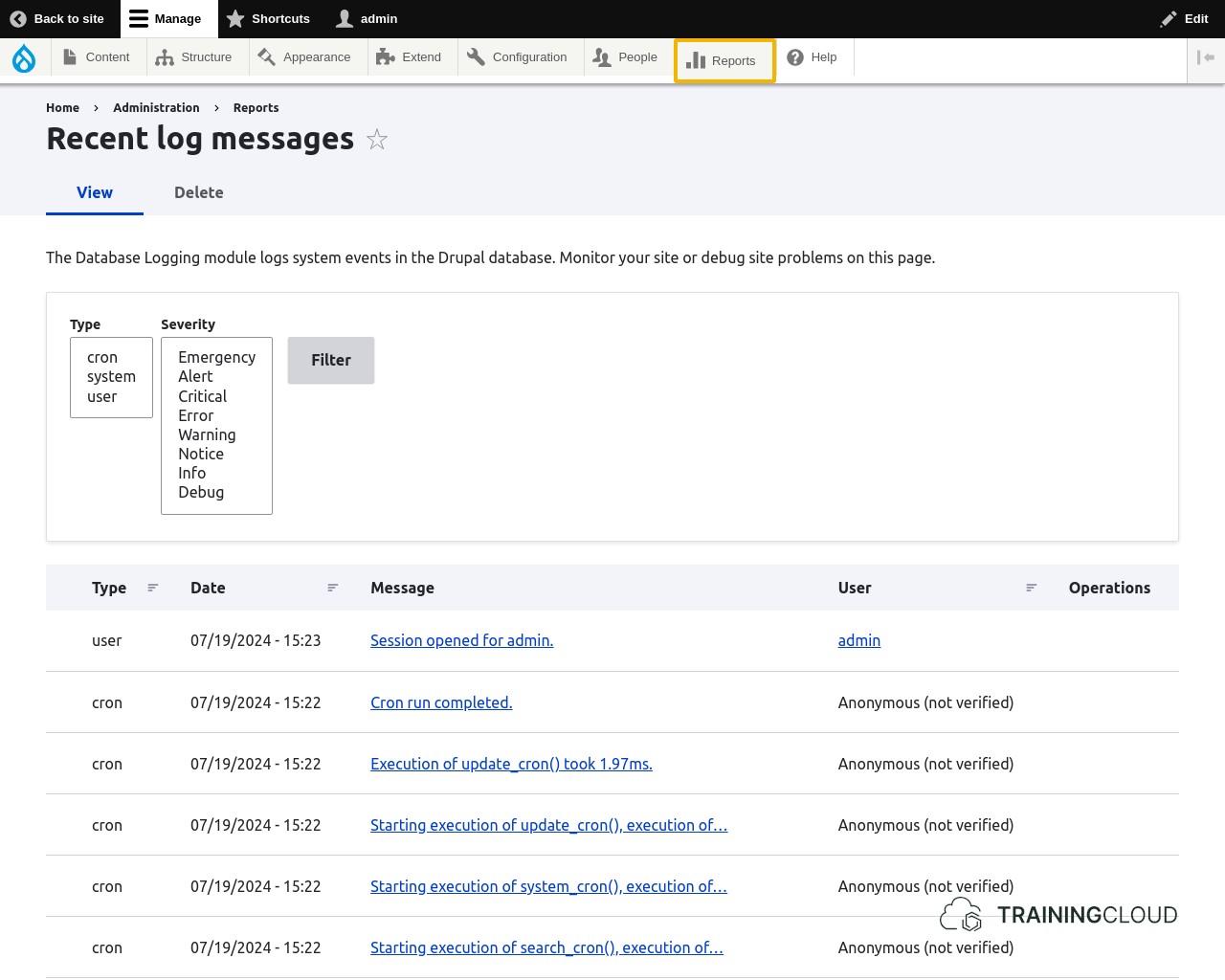Select Notice severity option
Viewport: 1225px width, 980px height.
pyautogui.click(x=216, y=454)
